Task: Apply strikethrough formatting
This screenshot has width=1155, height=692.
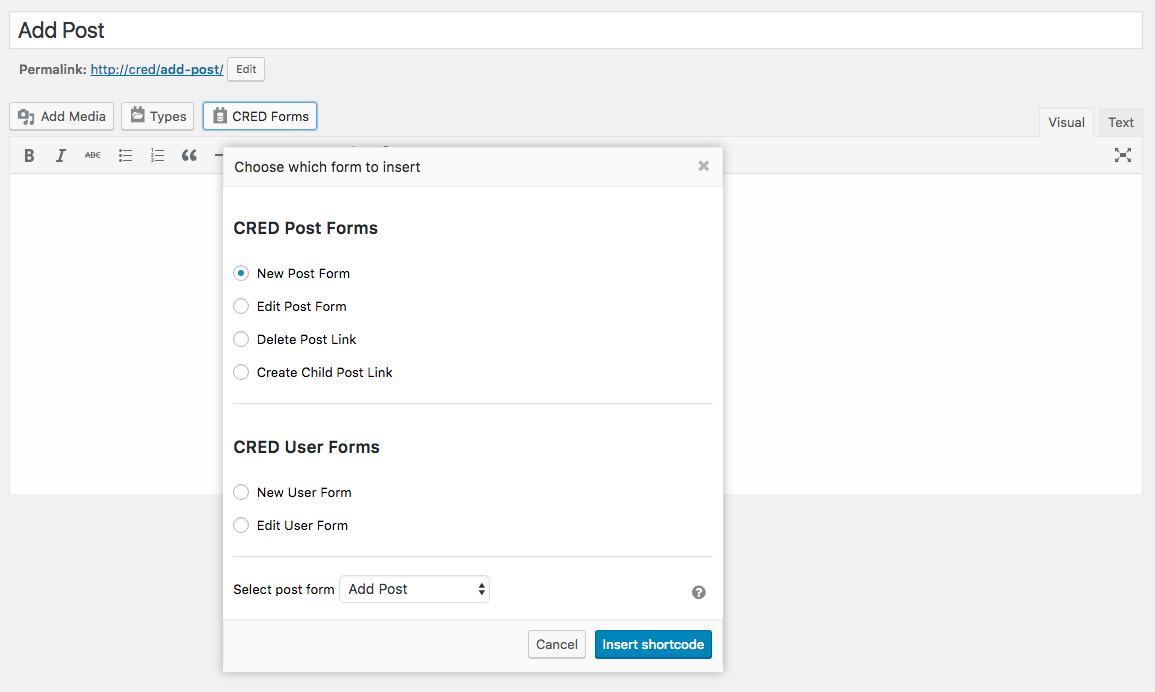Action: [x=93, y=155]
